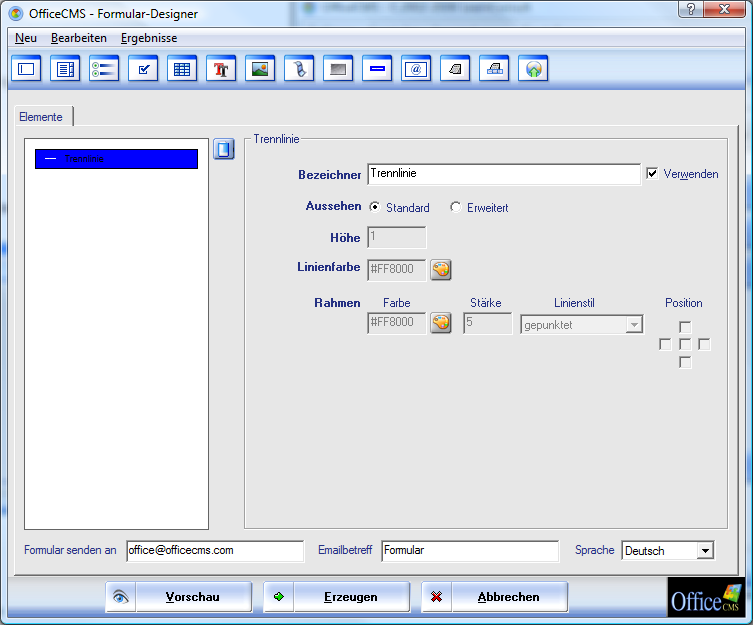Click the Emailbetreff input field
Viewport: 753px width, 625px height.
(x=470, y=551)
